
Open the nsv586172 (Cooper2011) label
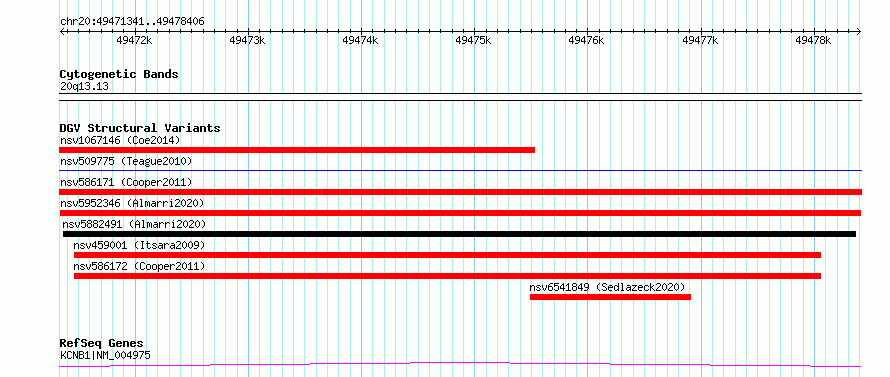[139, 266]
